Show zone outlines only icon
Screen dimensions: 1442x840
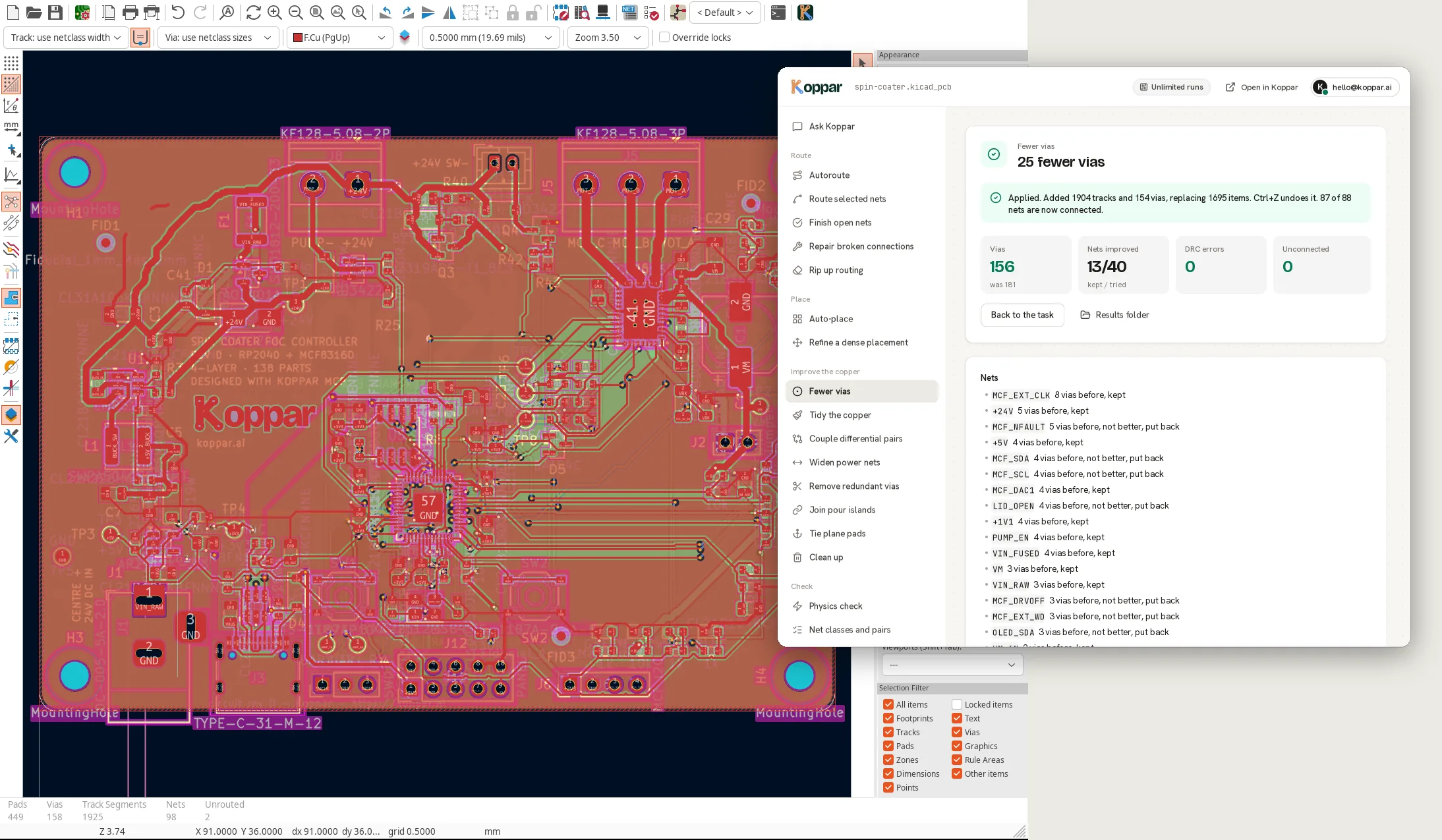point(11,320)
